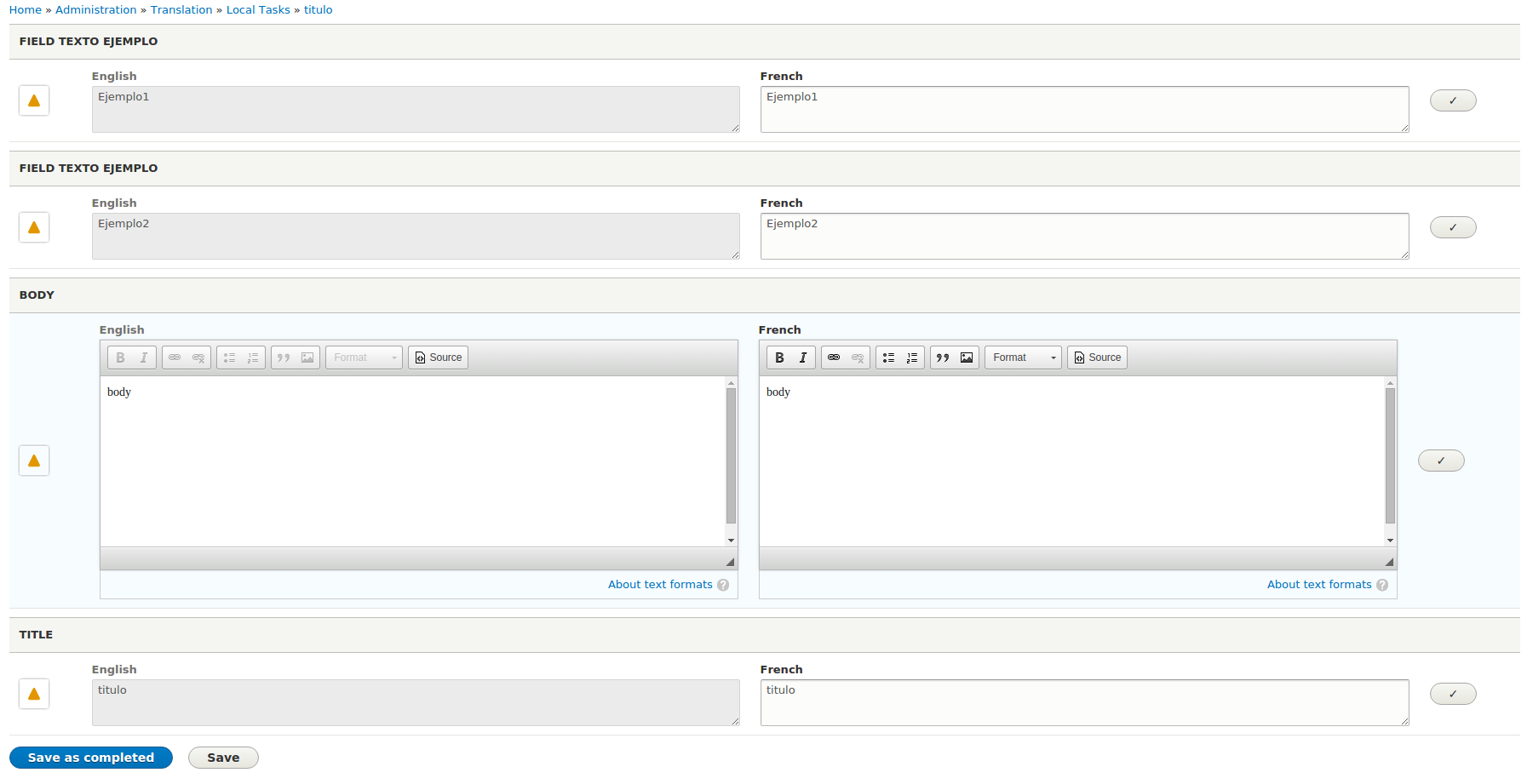
Task: Navigate to the Translation breadcrumb
Action: pyautogui.click(x=181, y=9)
